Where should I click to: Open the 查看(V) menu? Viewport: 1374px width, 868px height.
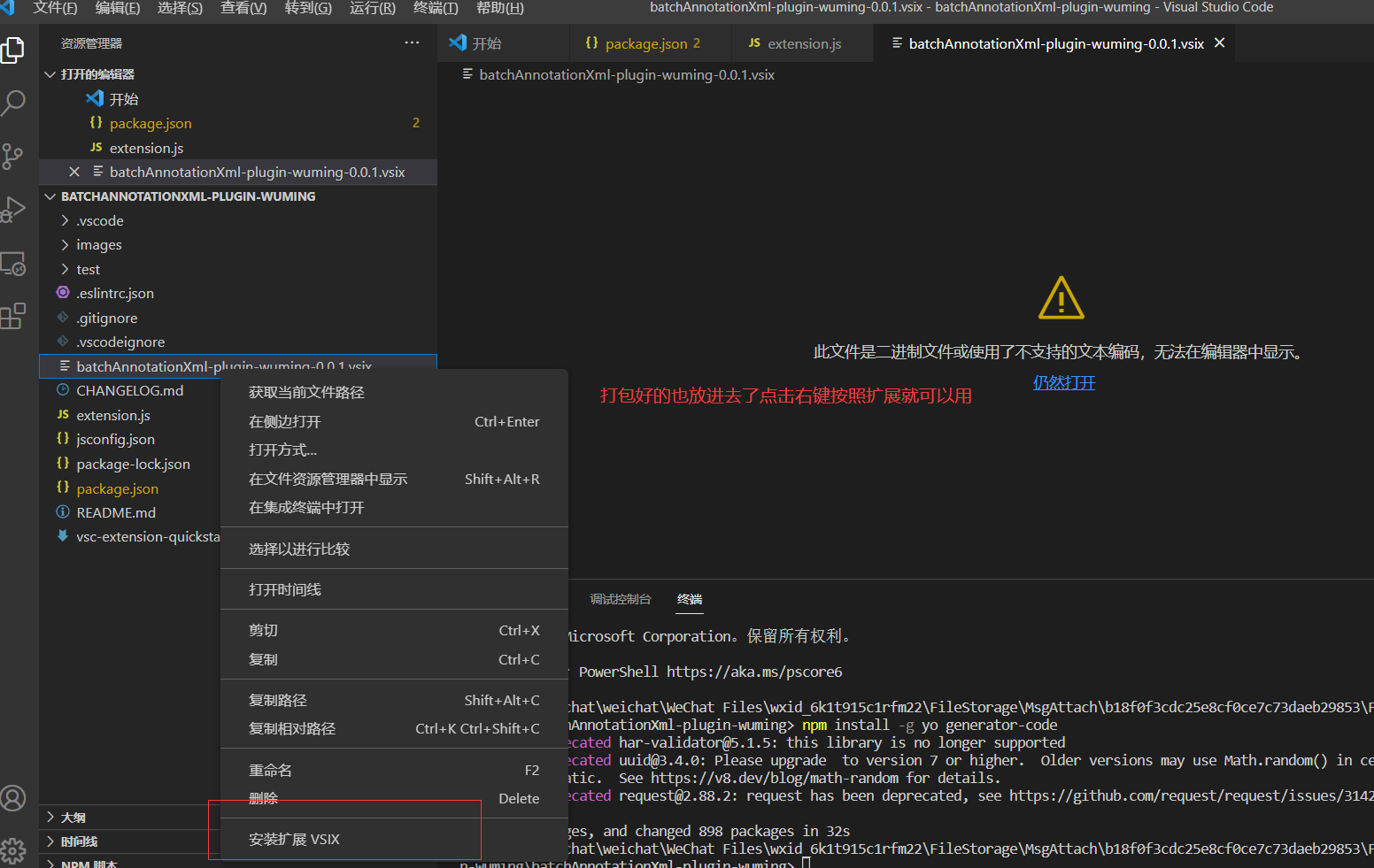click(243, 8)
